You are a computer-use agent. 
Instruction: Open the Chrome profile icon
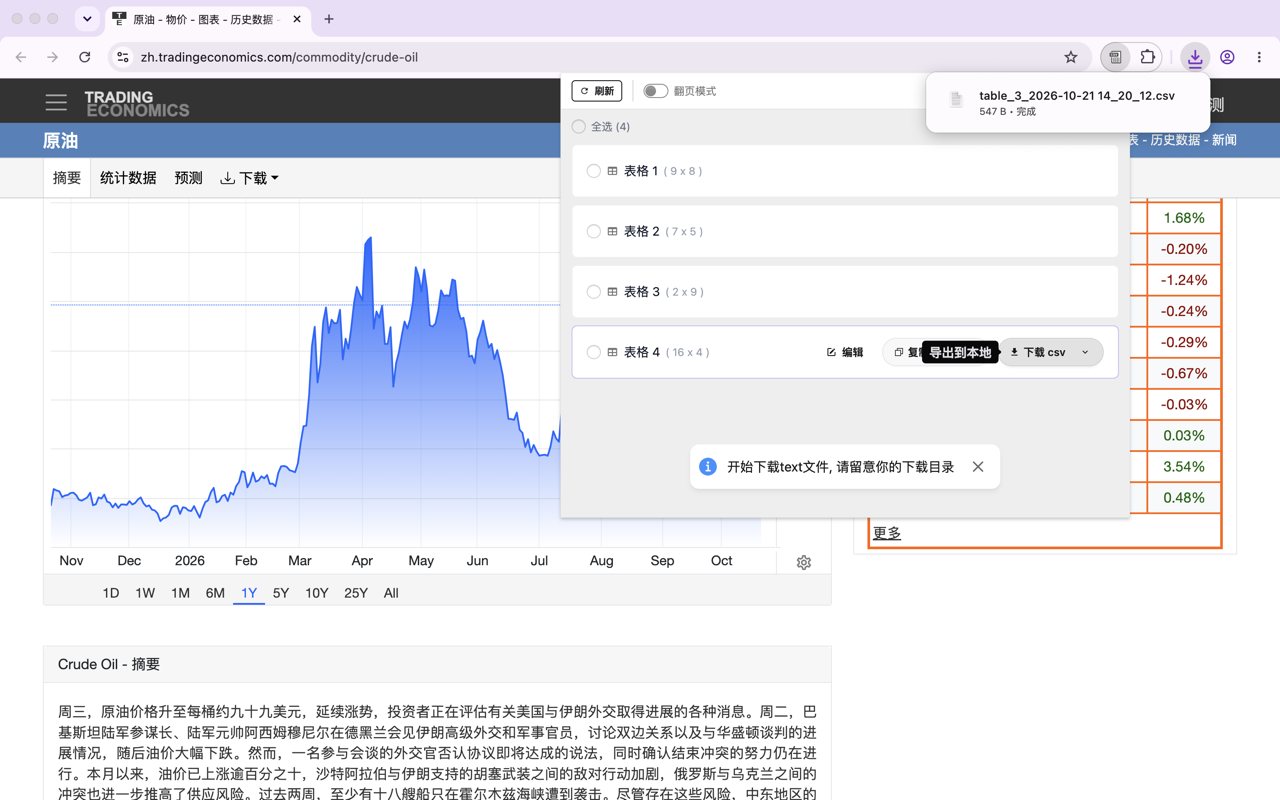[x=1227, y=57]
